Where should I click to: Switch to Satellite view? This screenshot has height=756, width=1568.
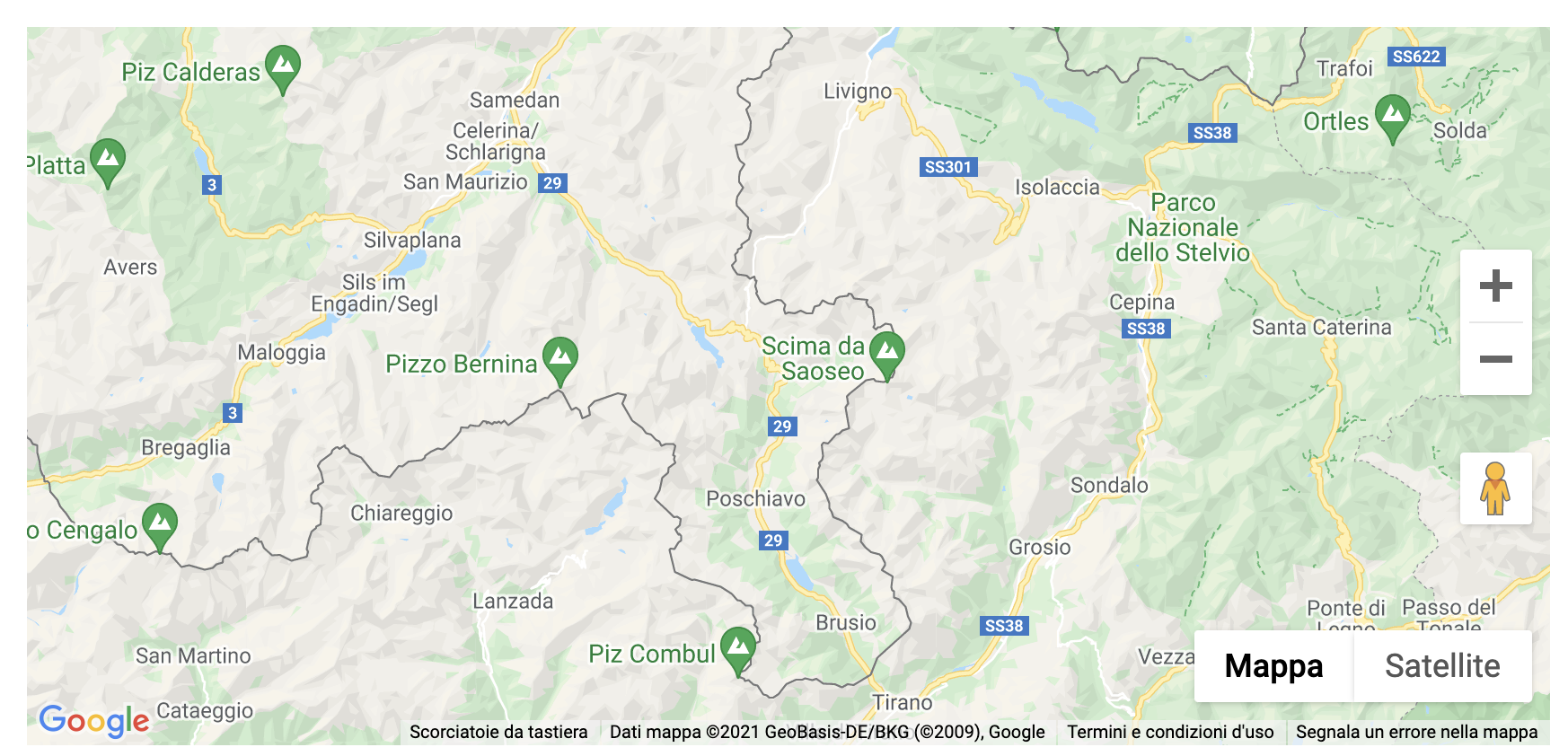click(x=1442, y=666)
